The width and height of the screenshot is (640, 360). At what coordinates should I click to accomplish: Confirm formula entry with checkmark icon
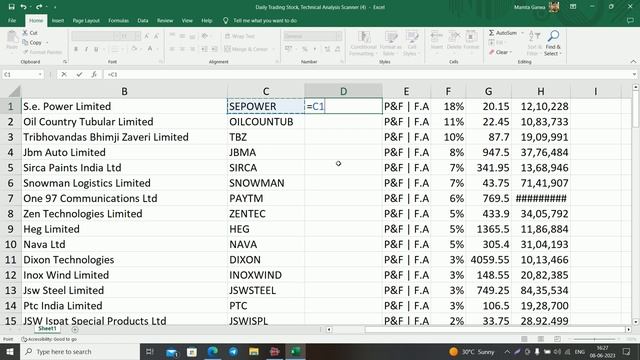click(x=79, y=74)
